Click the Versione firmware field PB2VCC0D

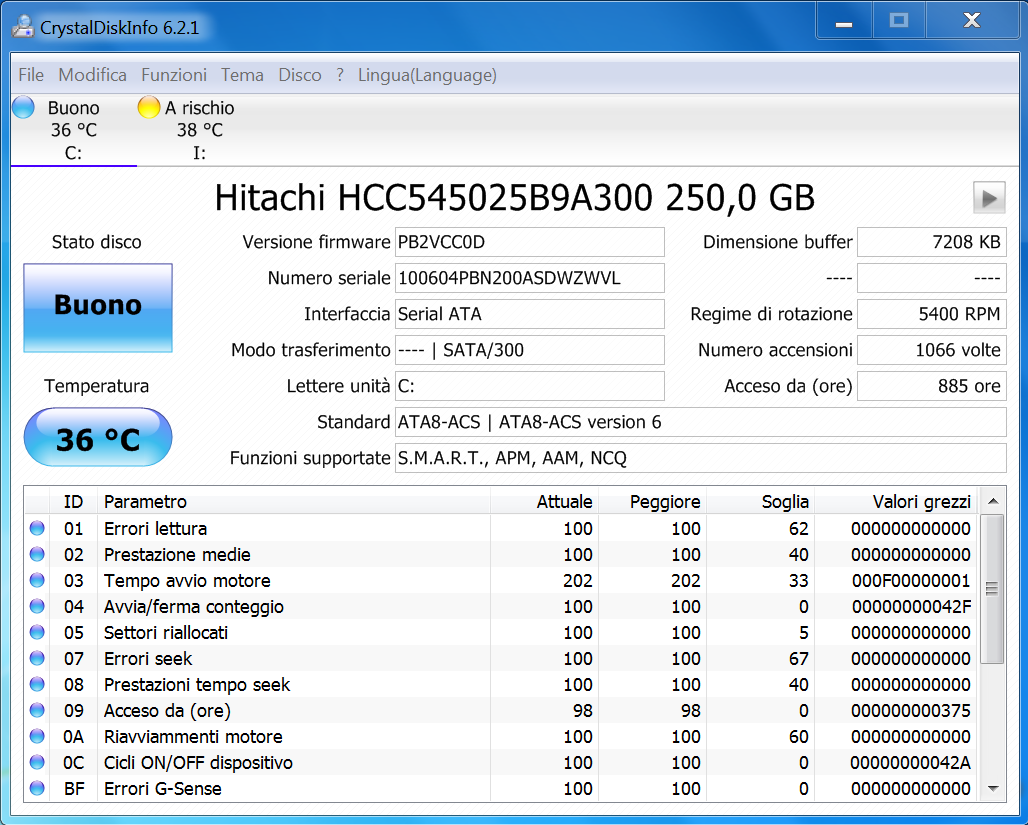pyautogui.click(x=530, y=242)
